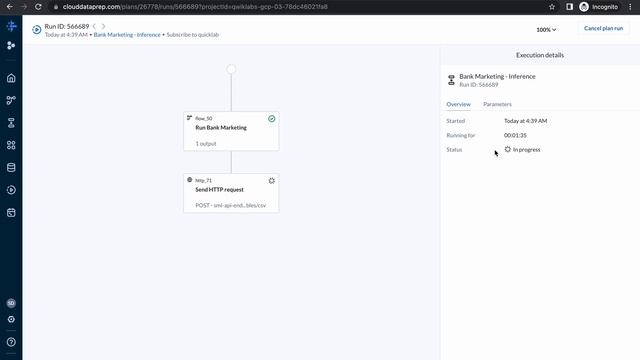Click the Dataprep logo at top of sidebar
640x360 pixels.
[11, 26]
